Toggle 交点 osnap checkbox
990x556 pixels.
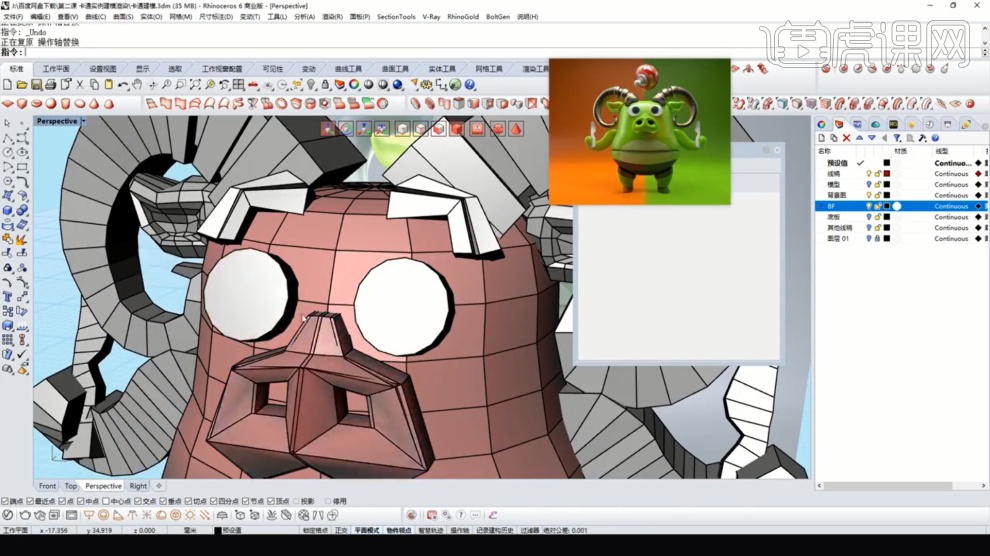[x=138, y=501]
